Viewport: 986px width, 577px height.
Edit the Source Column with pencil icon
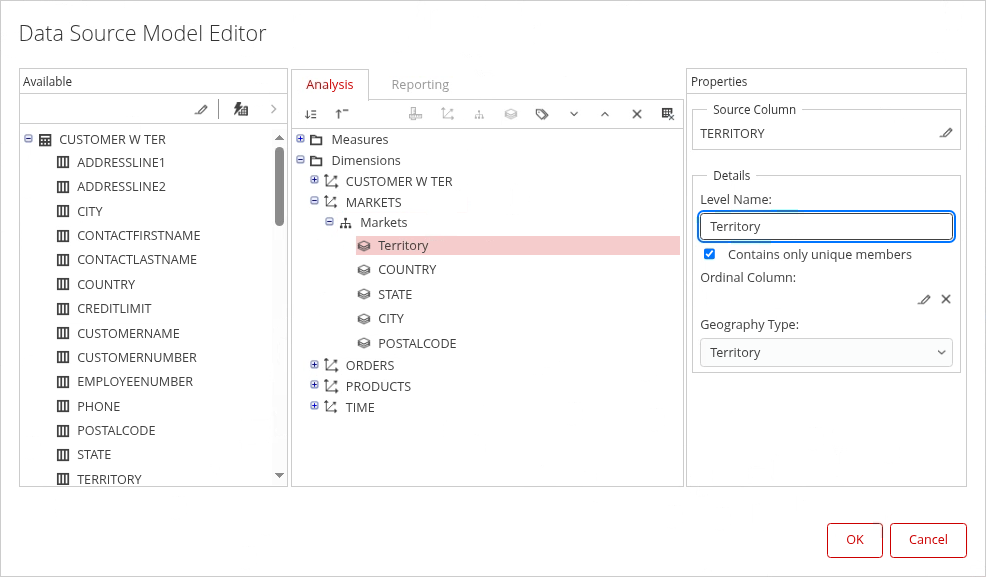[x=946, y=133]
